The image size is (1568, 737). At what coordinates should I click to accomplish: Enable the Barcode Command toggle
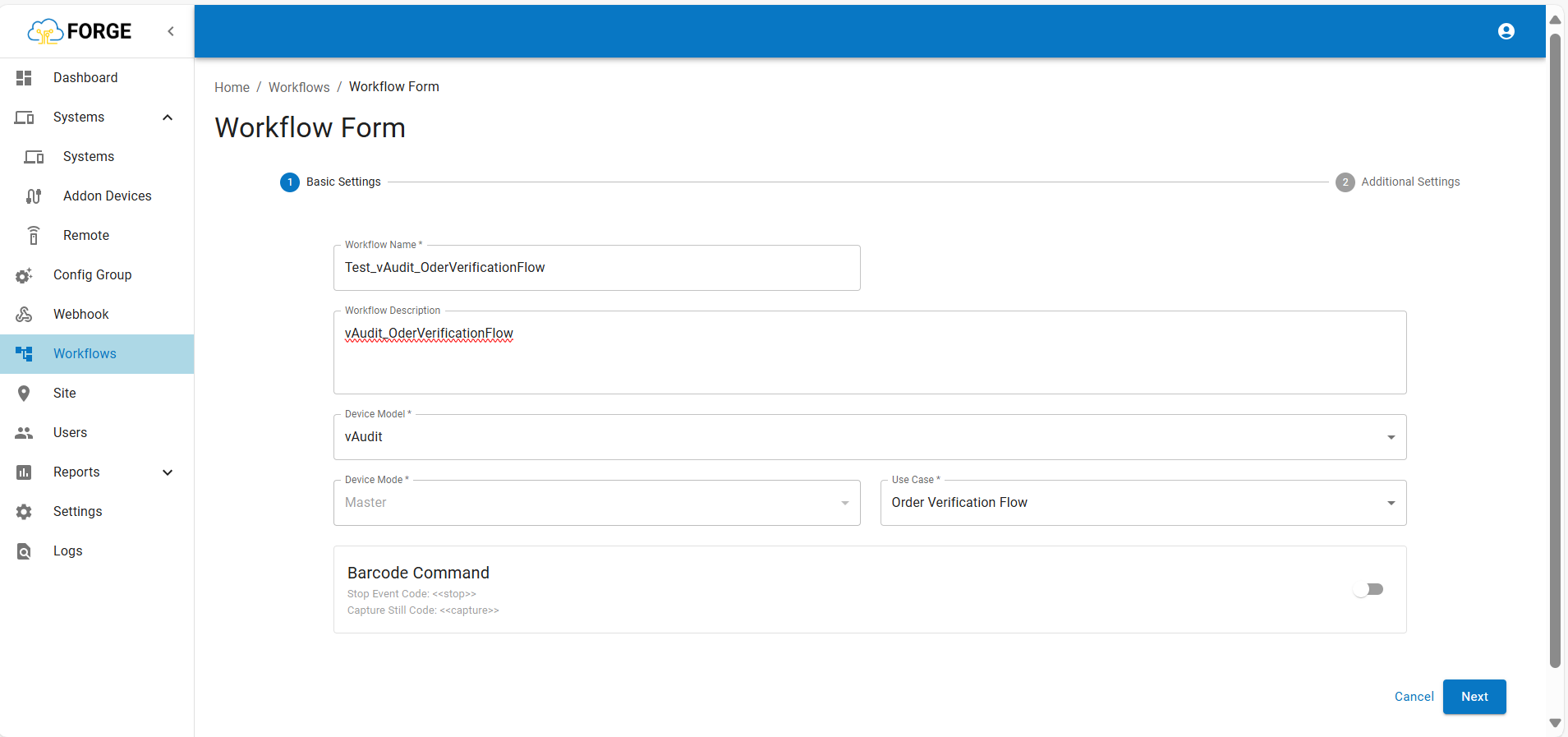coord(1368,589)
